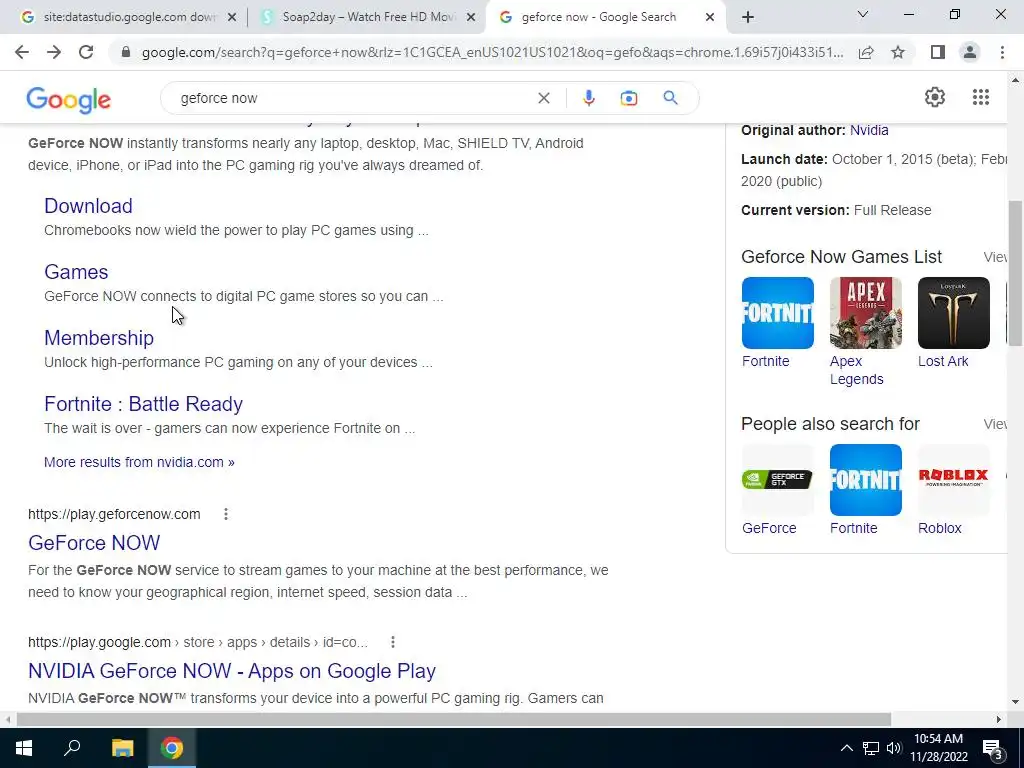Open options for play.geforcenow.com result
1024x768 pixels.
(x=226, y=514)
